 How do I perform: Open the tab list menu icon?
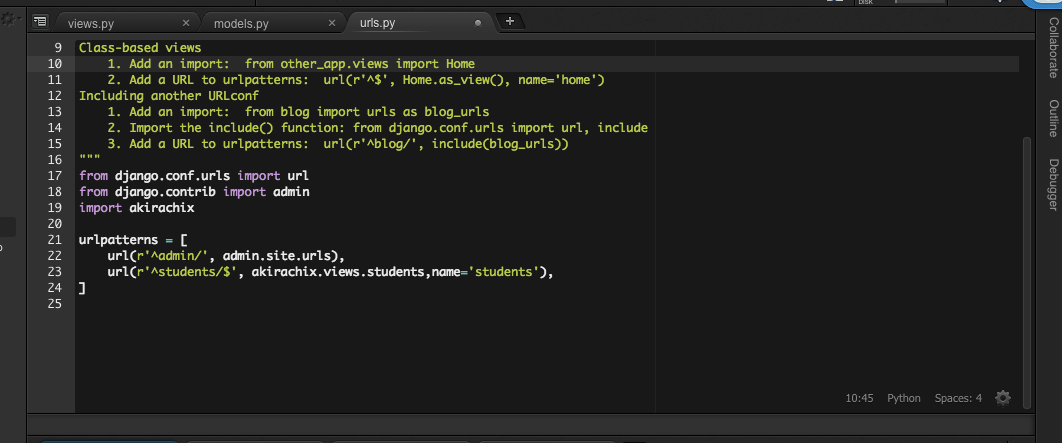(x=40, y=21)
